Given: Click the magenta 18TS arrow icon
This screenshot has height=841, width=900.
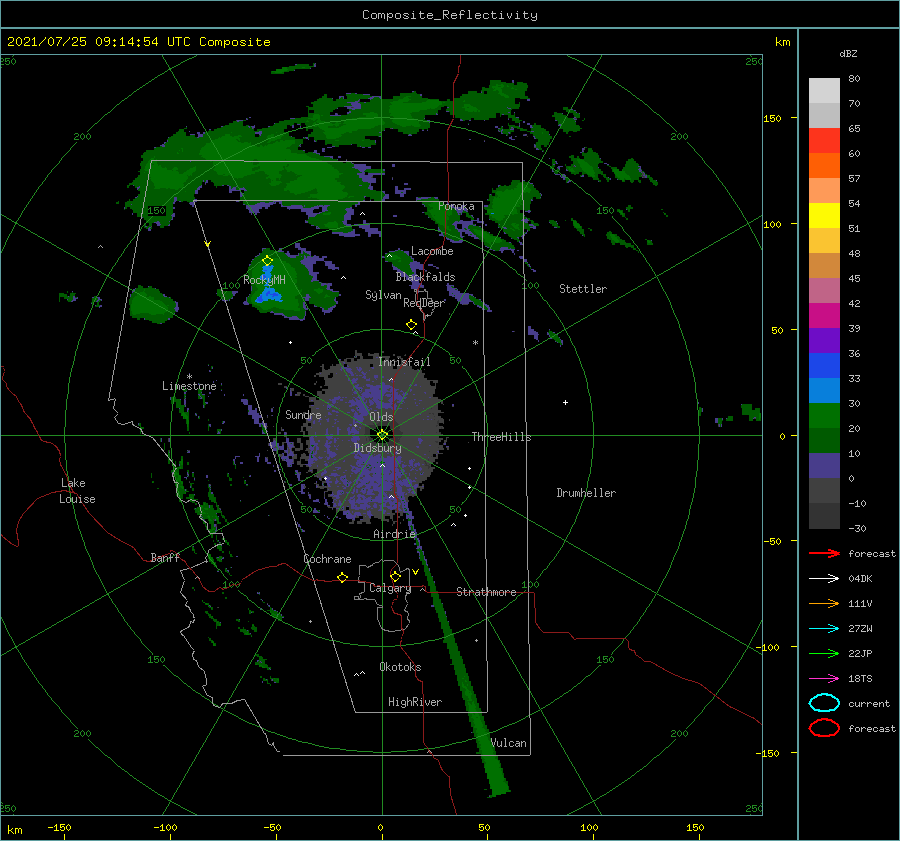Looking at the screenshot, I should 824,679.
